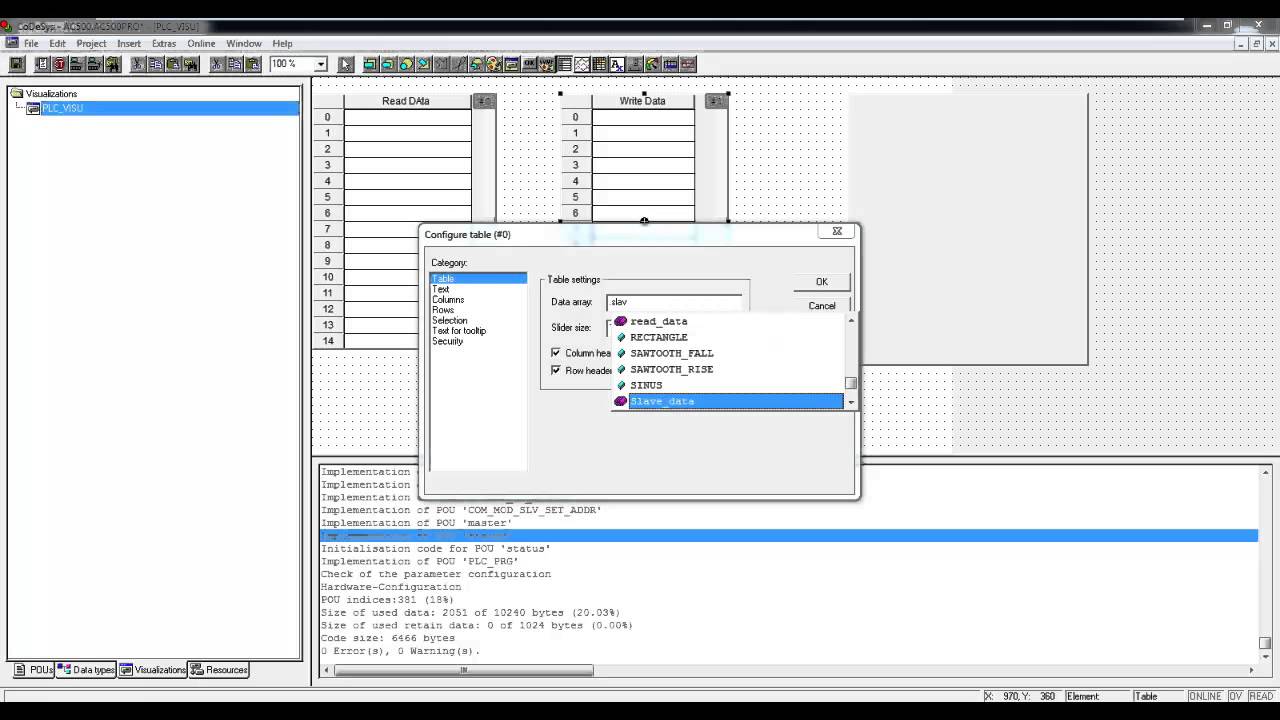Select the OK Button element tool

coord(529,64)
